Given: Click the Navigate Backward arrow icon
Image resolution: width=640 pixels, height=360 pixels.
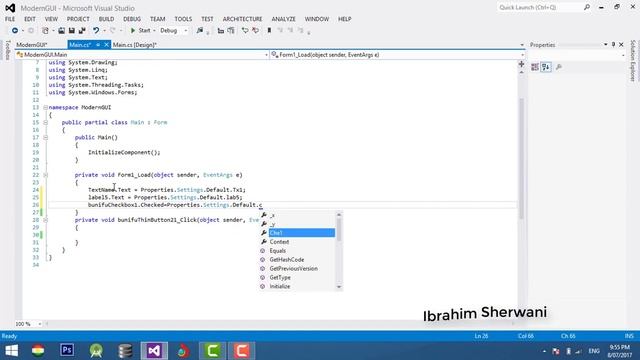Looking at the screenshot, I should click(x=15, y=31).
